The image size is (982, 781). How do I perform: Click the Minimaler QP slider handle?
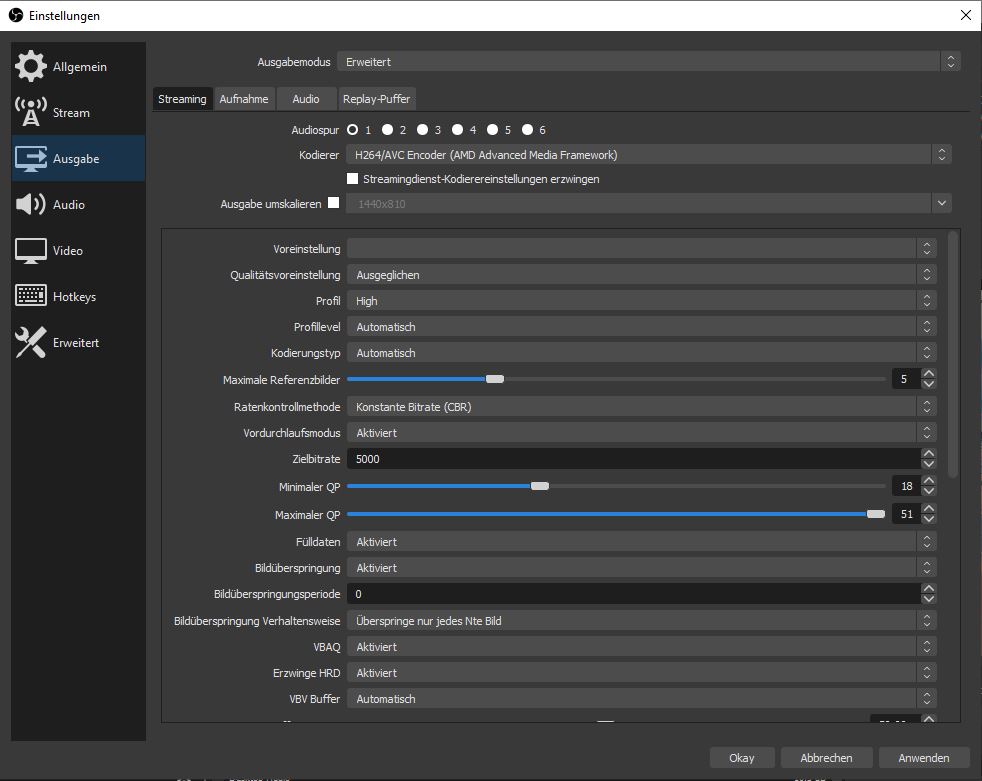pyautogui.click(x=540, y=486)
